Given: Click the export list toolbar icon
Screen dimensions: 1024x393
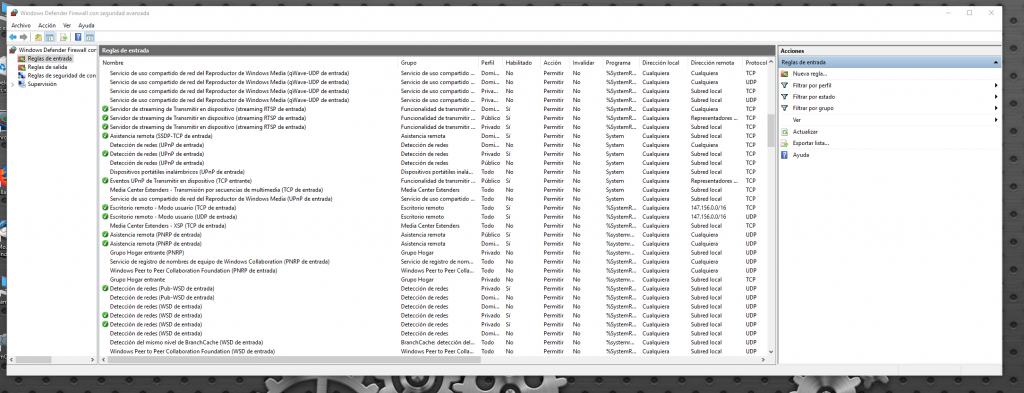Looking at the screenshot, I should (64, 37).
